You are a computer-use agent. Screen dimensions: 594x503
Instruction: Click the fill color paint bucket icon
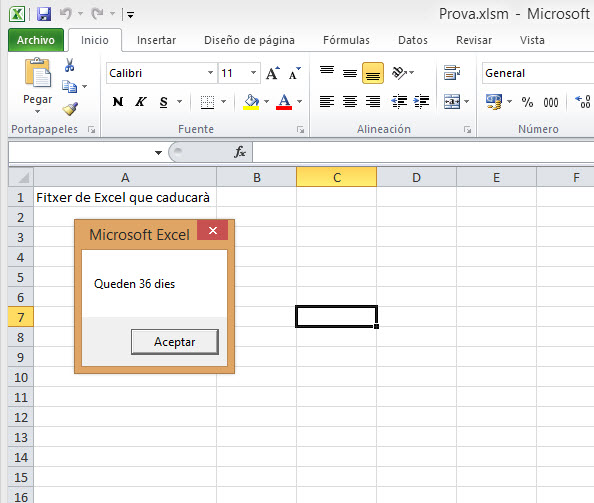pos(252,102)
